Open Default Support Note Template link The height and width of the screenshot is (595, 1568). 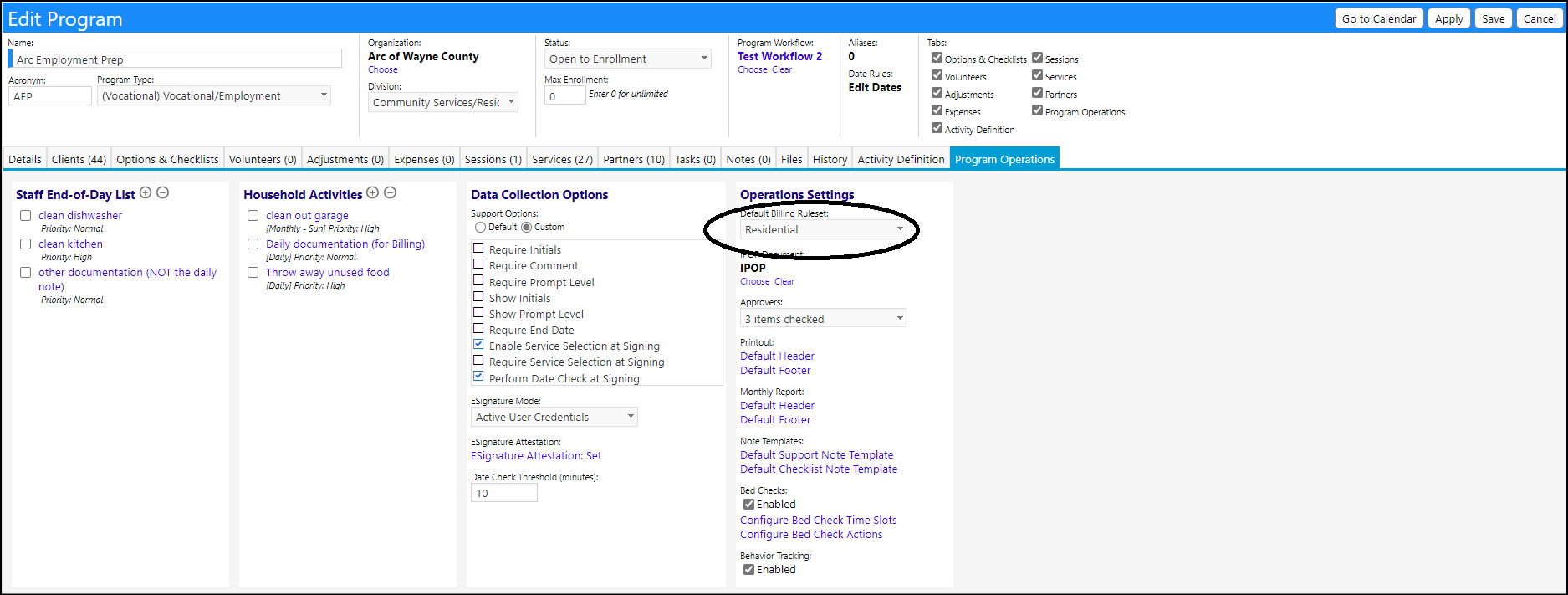click(816, 454)
